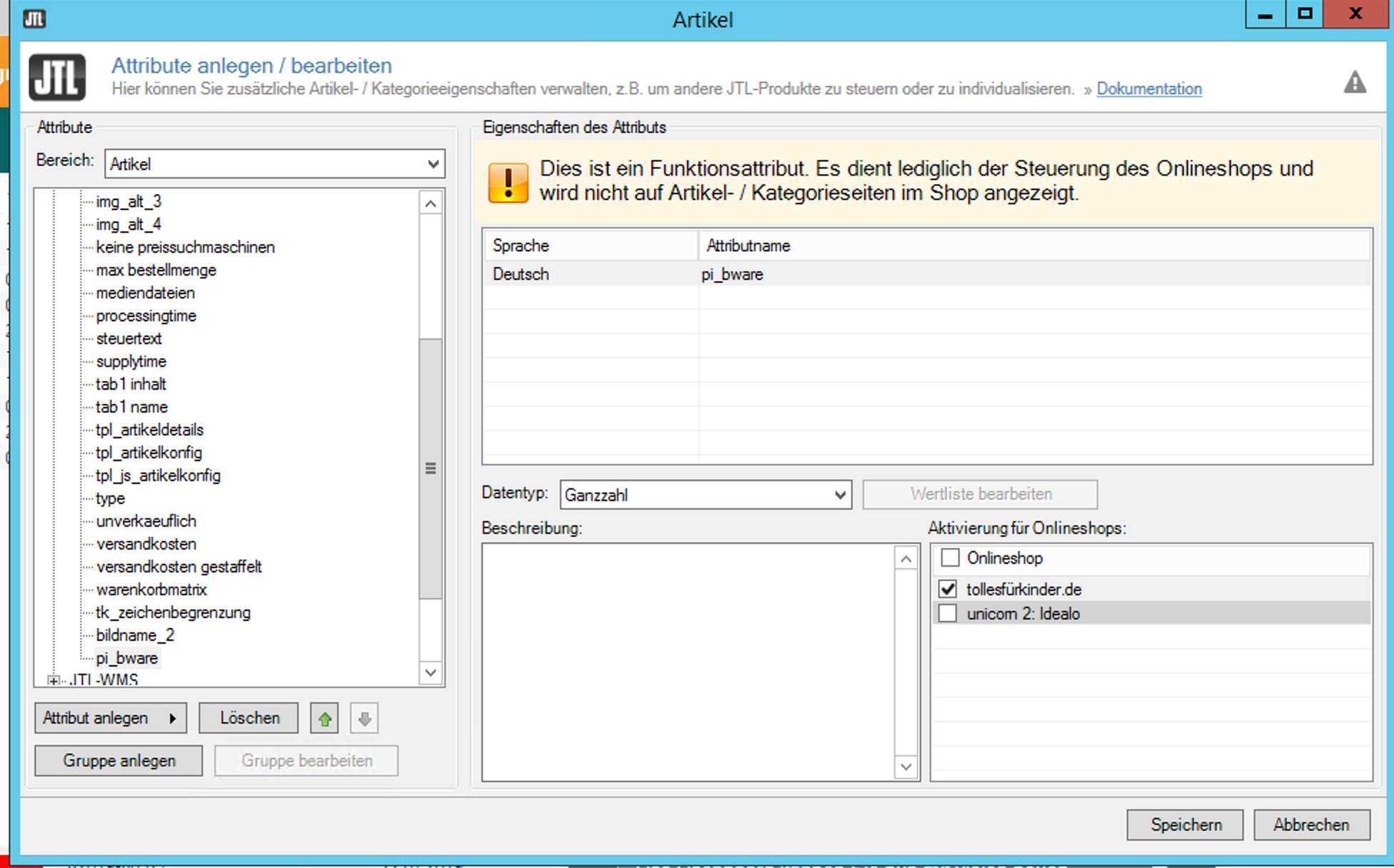The width and height of the screenshot is (1394, 868).
Task: Select tpl_artikeldetails in attribute tree
Action: [x=150, y=430]
